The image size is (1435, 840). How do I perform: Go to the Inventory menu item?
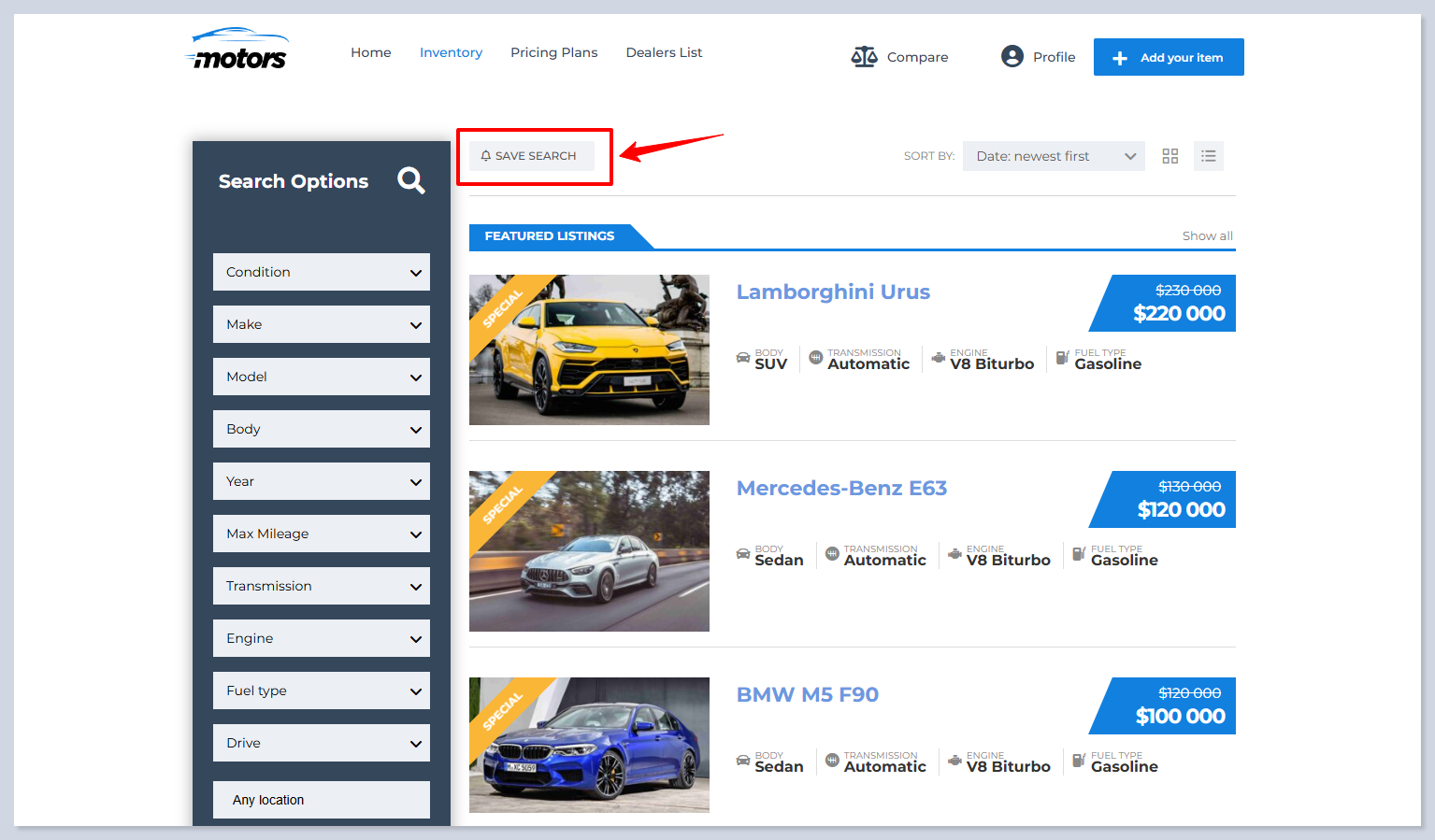click(x=451, y=52)
